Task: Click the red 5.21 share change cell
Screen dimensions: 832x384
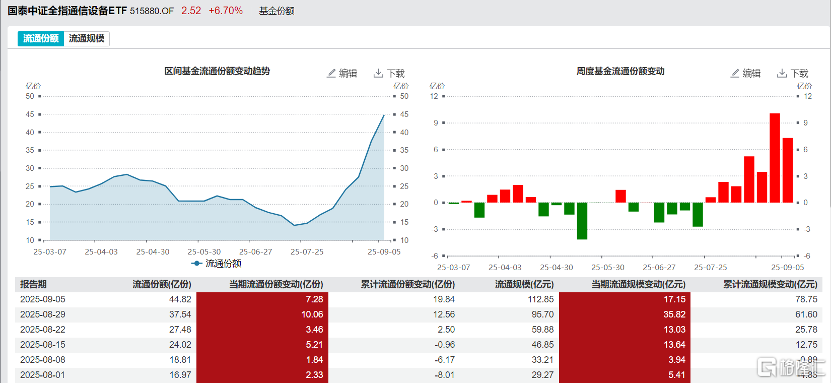Action: (x=263, y=344)
